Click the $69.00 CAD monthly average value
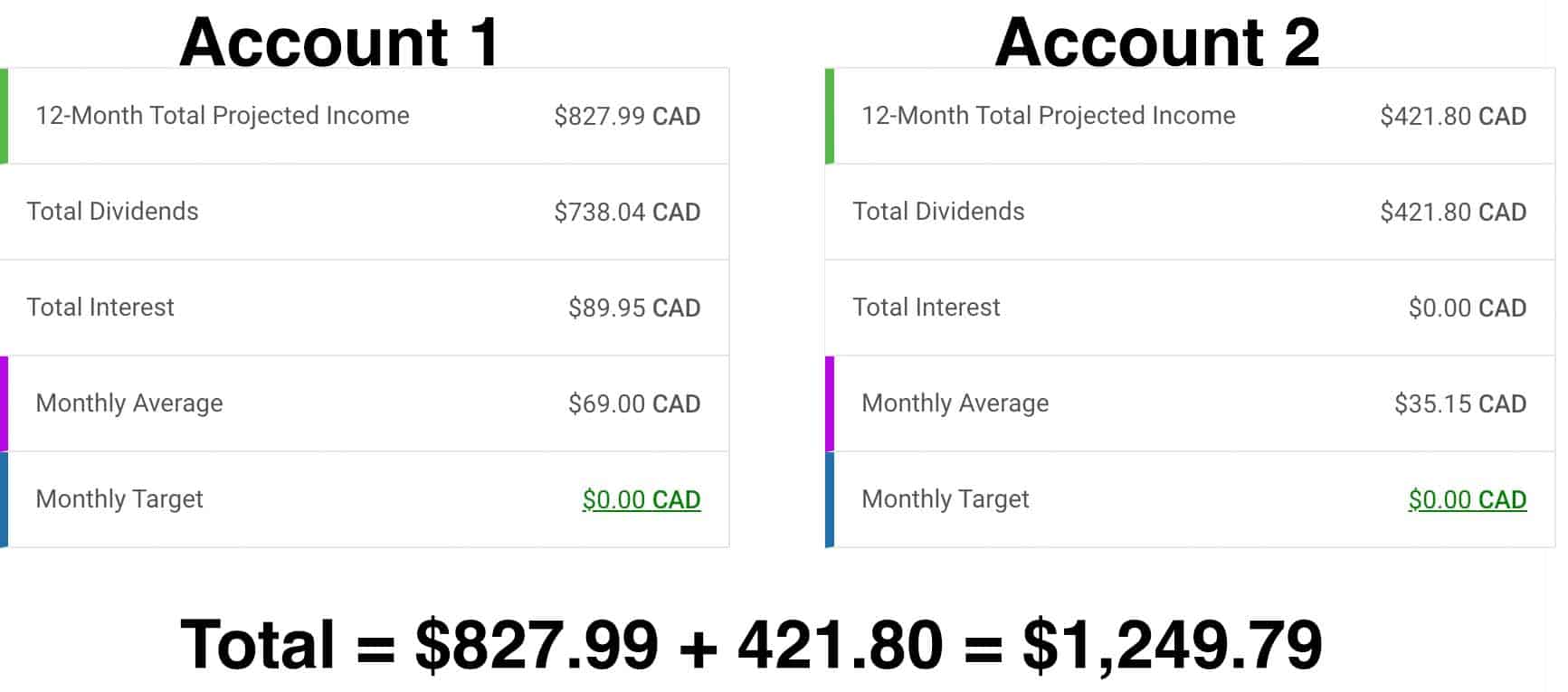The height and width of the screenshot is (692, 1568). (x=634, y=404)
